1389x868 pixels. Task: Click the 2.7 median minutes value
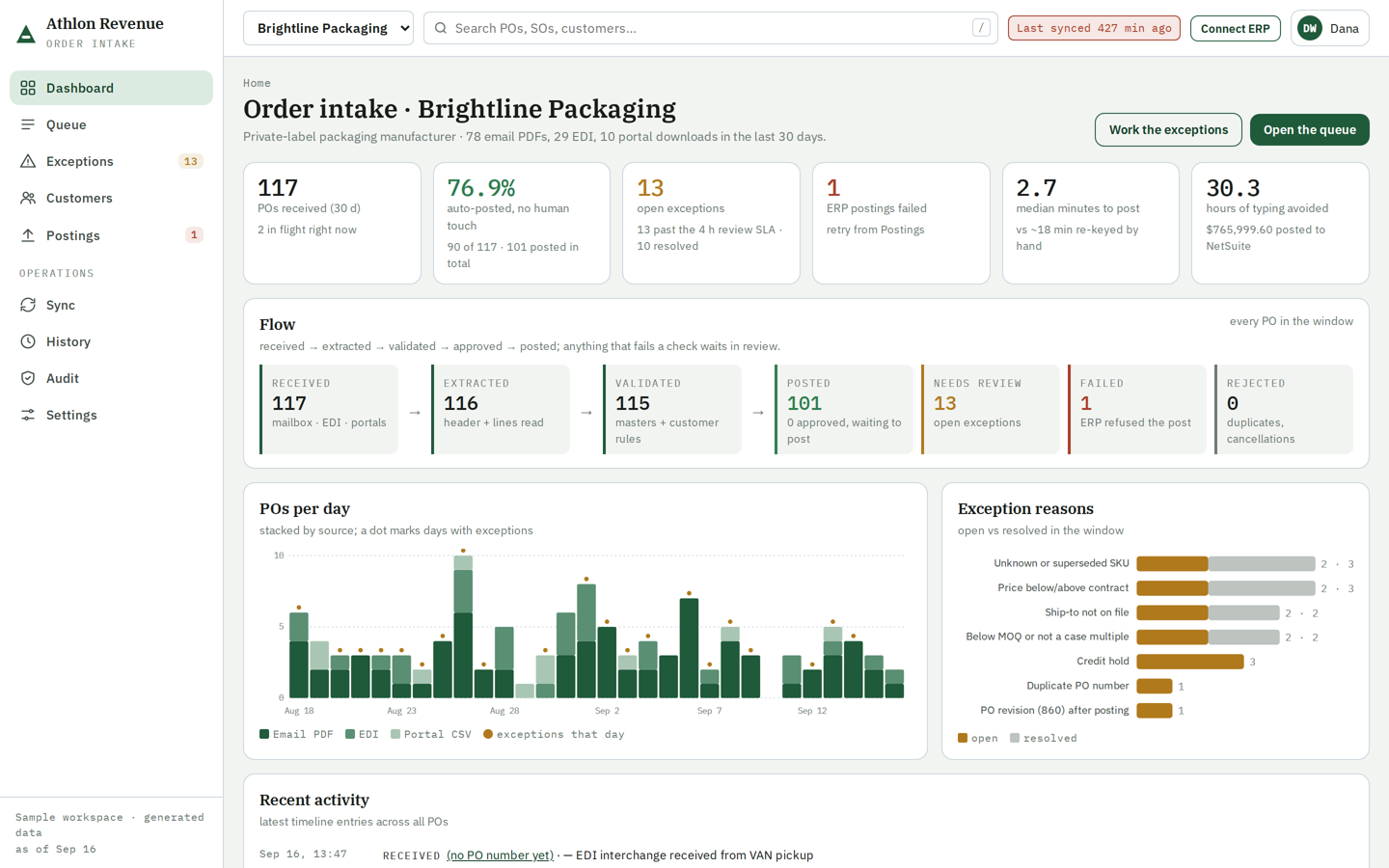[1037, 187]
